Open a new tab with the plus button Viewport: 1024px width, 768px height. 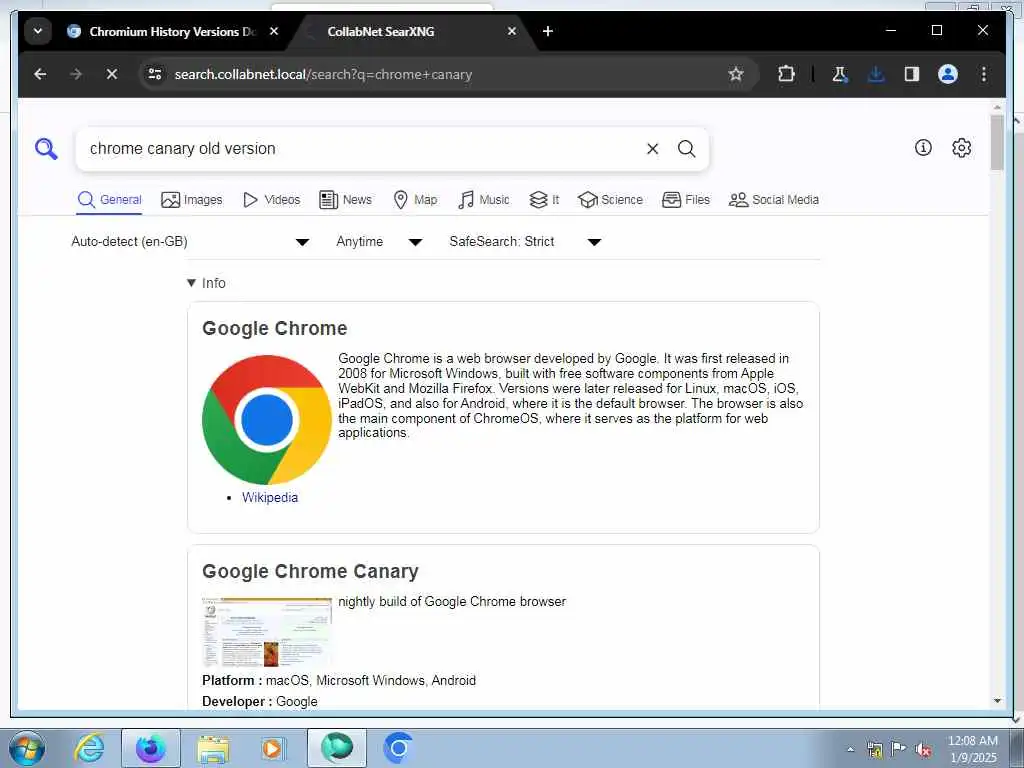pyautogui.click(x=548, y=31)
